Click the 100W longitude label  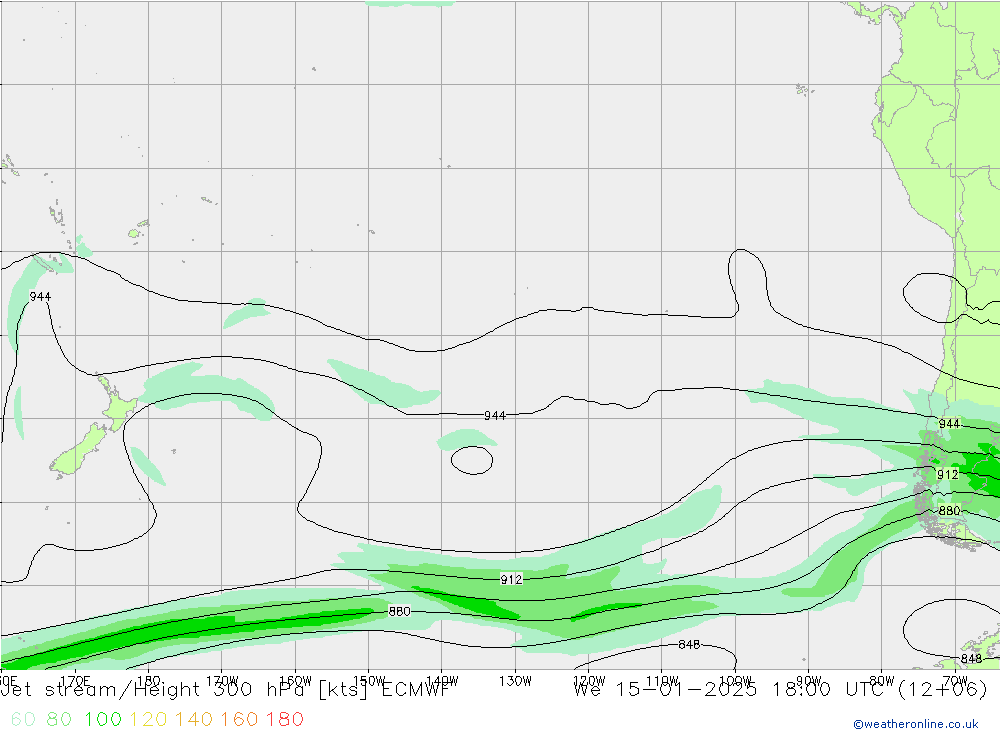tap(735, 681)
